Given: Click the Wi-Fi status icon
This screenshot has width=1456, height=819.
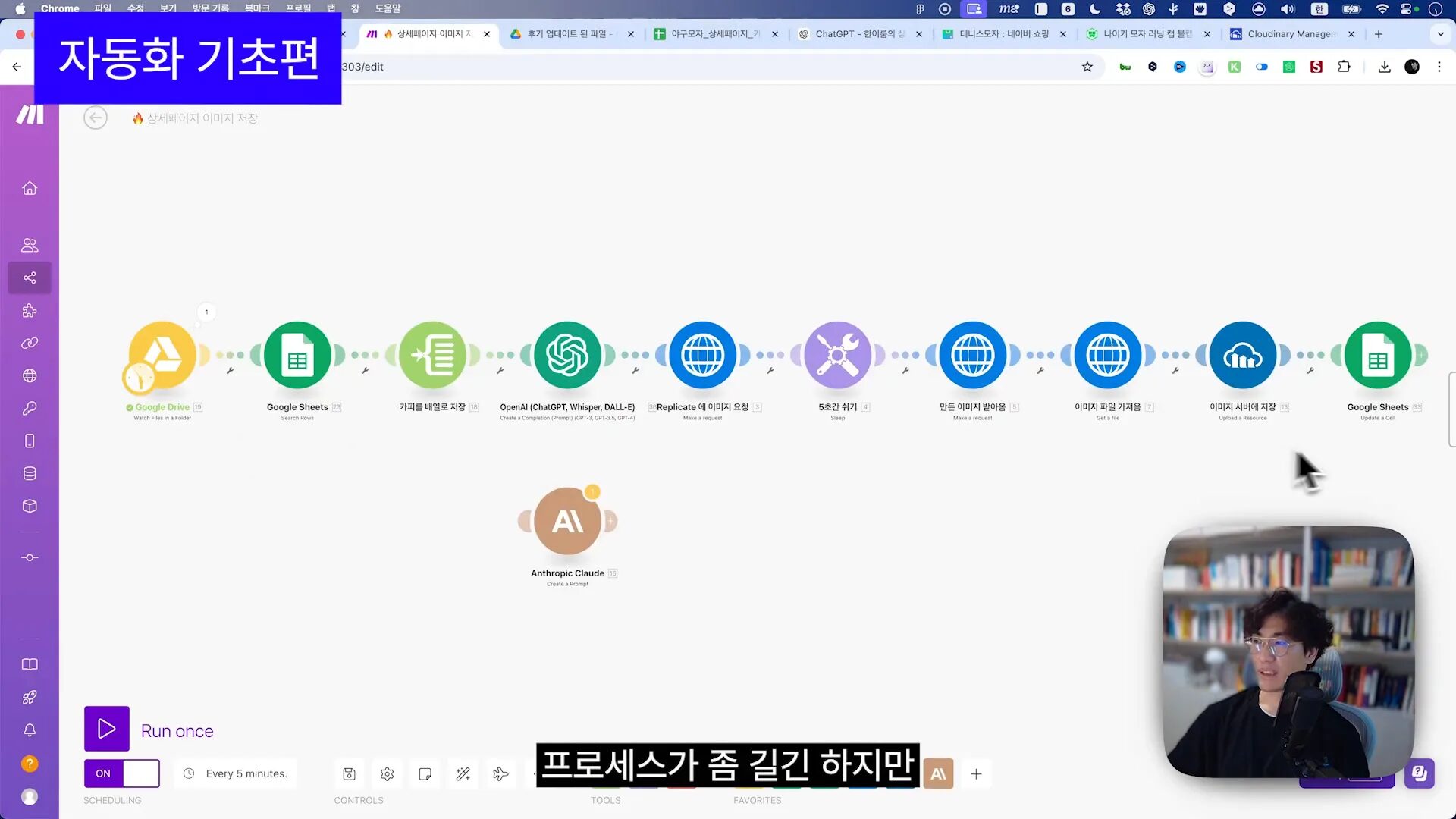Looking at the screenshot, I should pos(1382,8).
